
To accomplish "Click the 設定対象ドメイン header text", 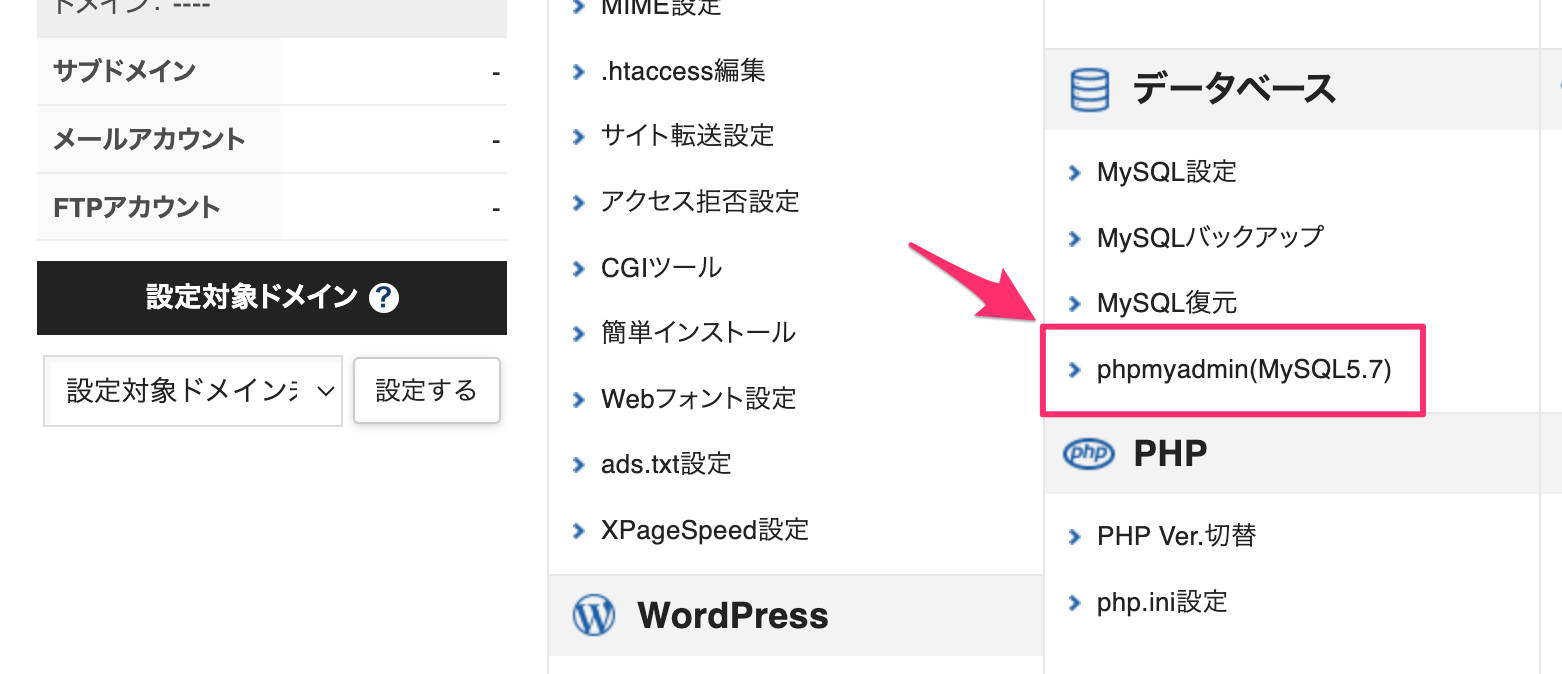I will (x=252, y=298).
